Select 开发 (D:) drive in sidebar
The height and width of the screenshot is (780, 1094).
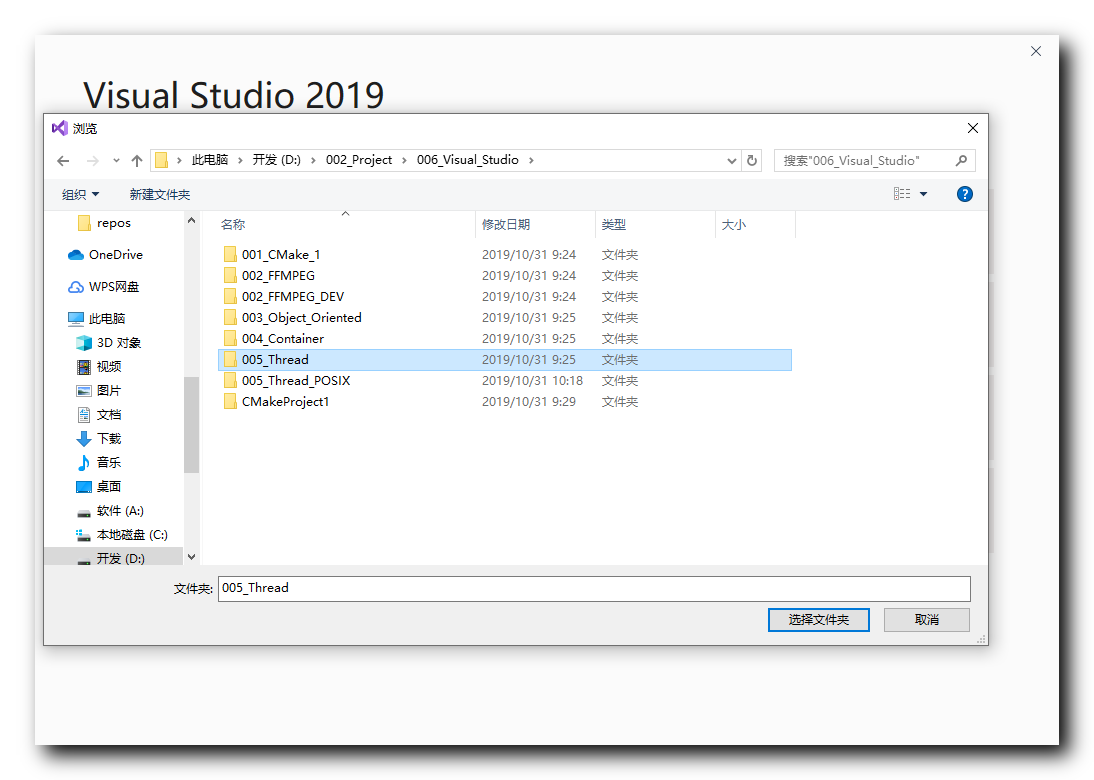point(112,559)
